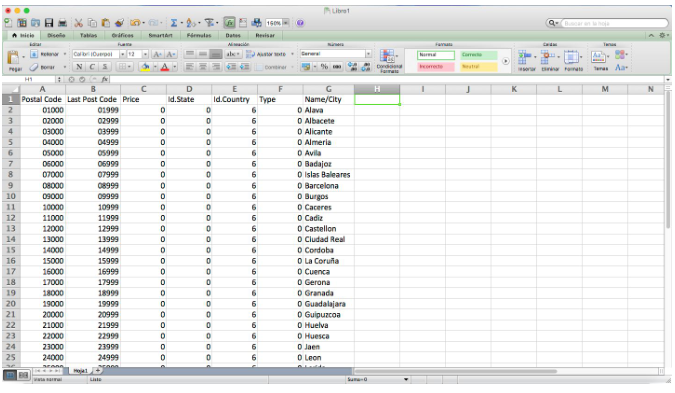Click the Filter funnel icon
The height and width of the screenshot is (393, 675).
pyautogui.click(x=209, y=23)
